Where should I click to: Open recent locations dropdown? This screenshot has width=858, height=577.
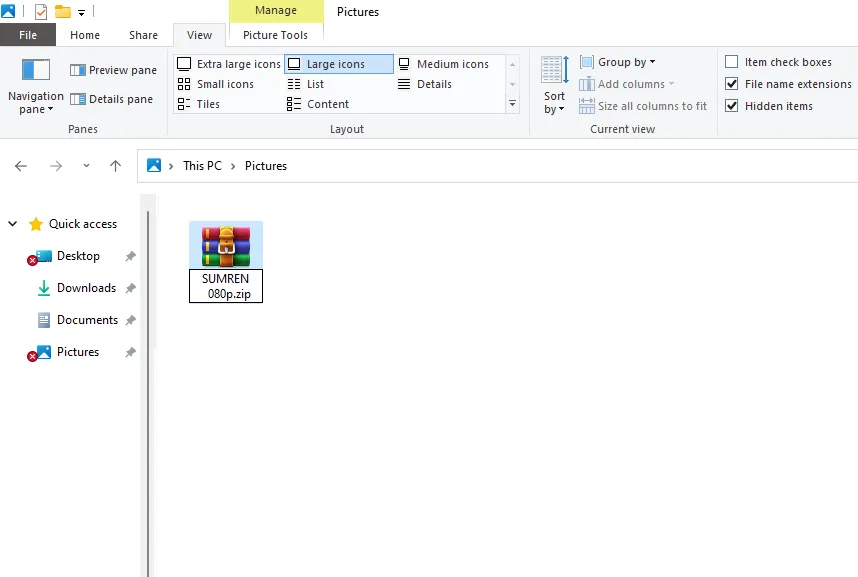tap(86, 166)
